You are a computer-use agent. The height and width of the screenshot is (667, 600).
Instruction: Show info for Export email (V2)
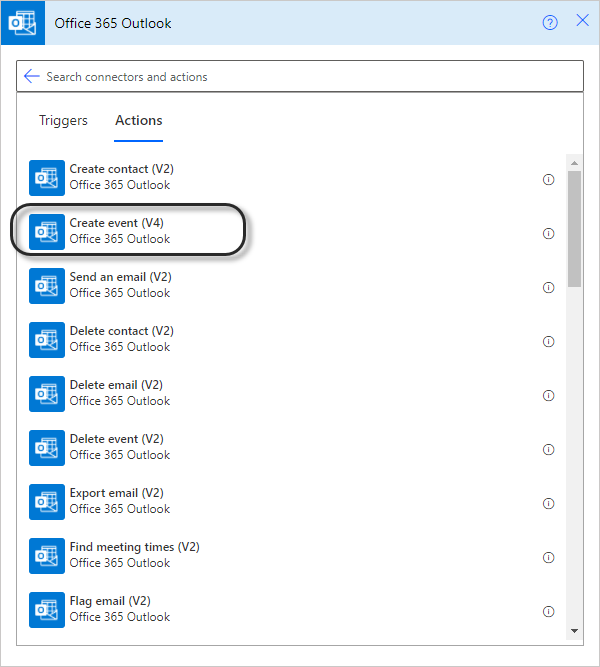click(549, 504)
